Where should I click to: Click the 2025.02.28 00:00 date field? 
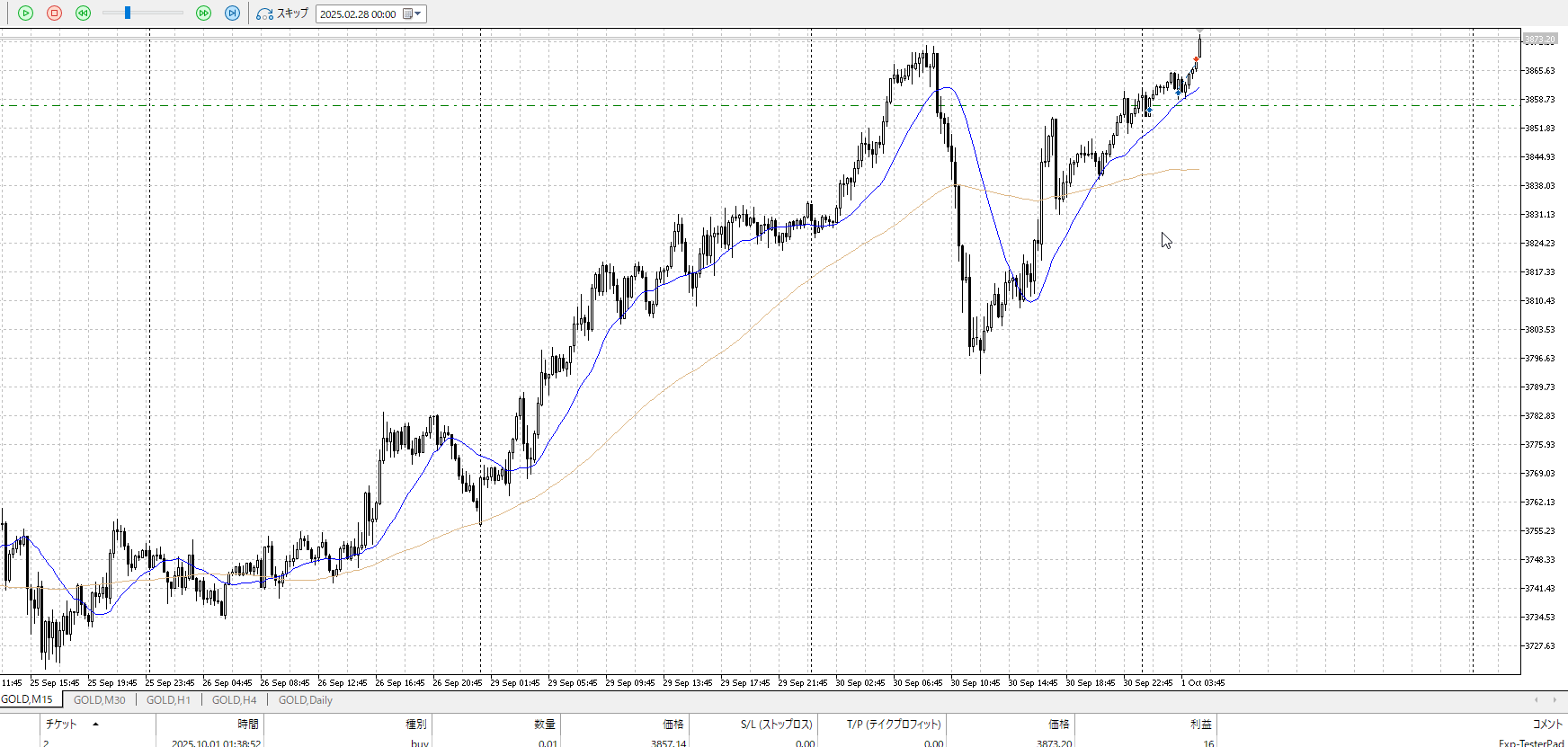click(x=358, y=14)
